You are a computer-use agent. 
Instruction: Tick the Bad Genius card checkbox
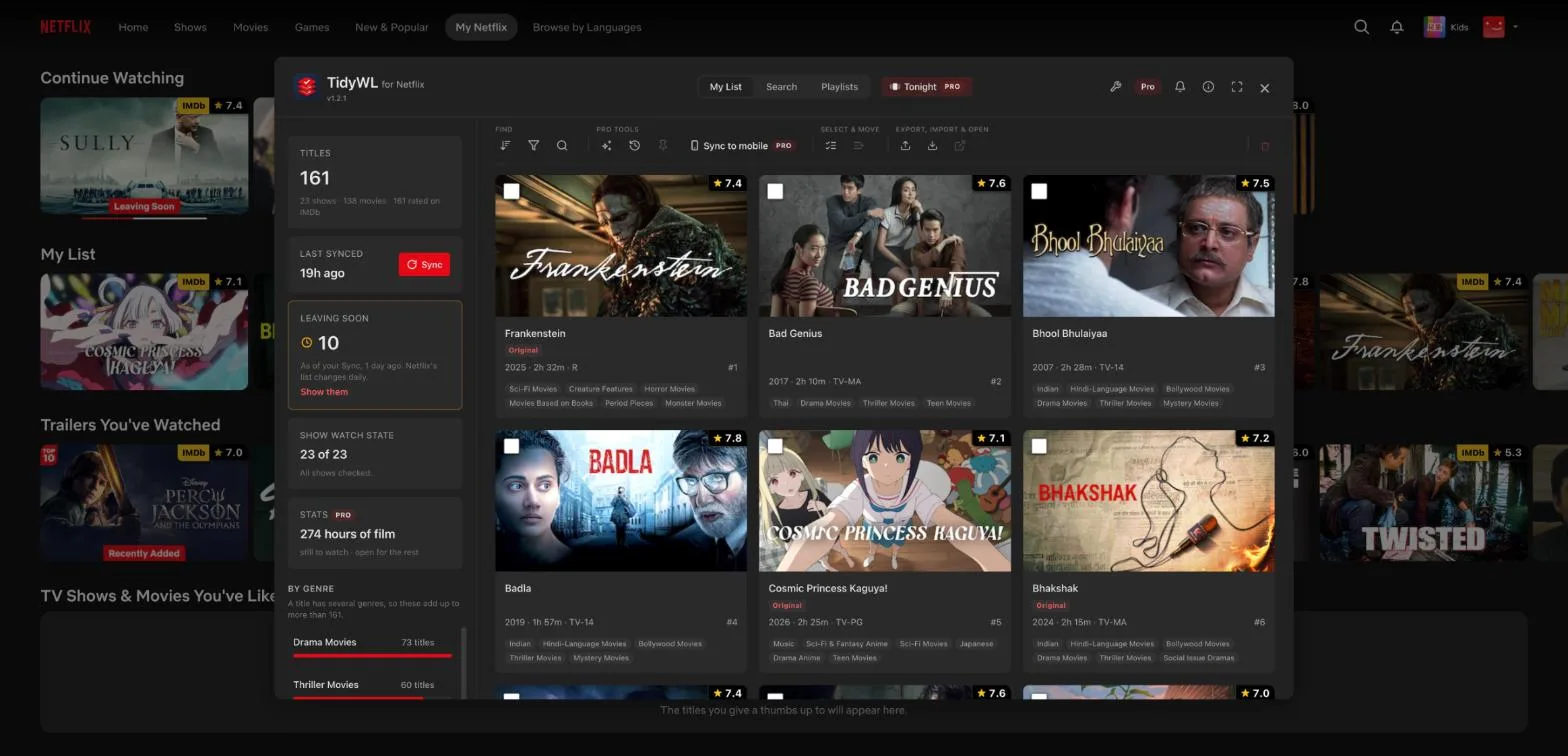(x=775, y=191)
